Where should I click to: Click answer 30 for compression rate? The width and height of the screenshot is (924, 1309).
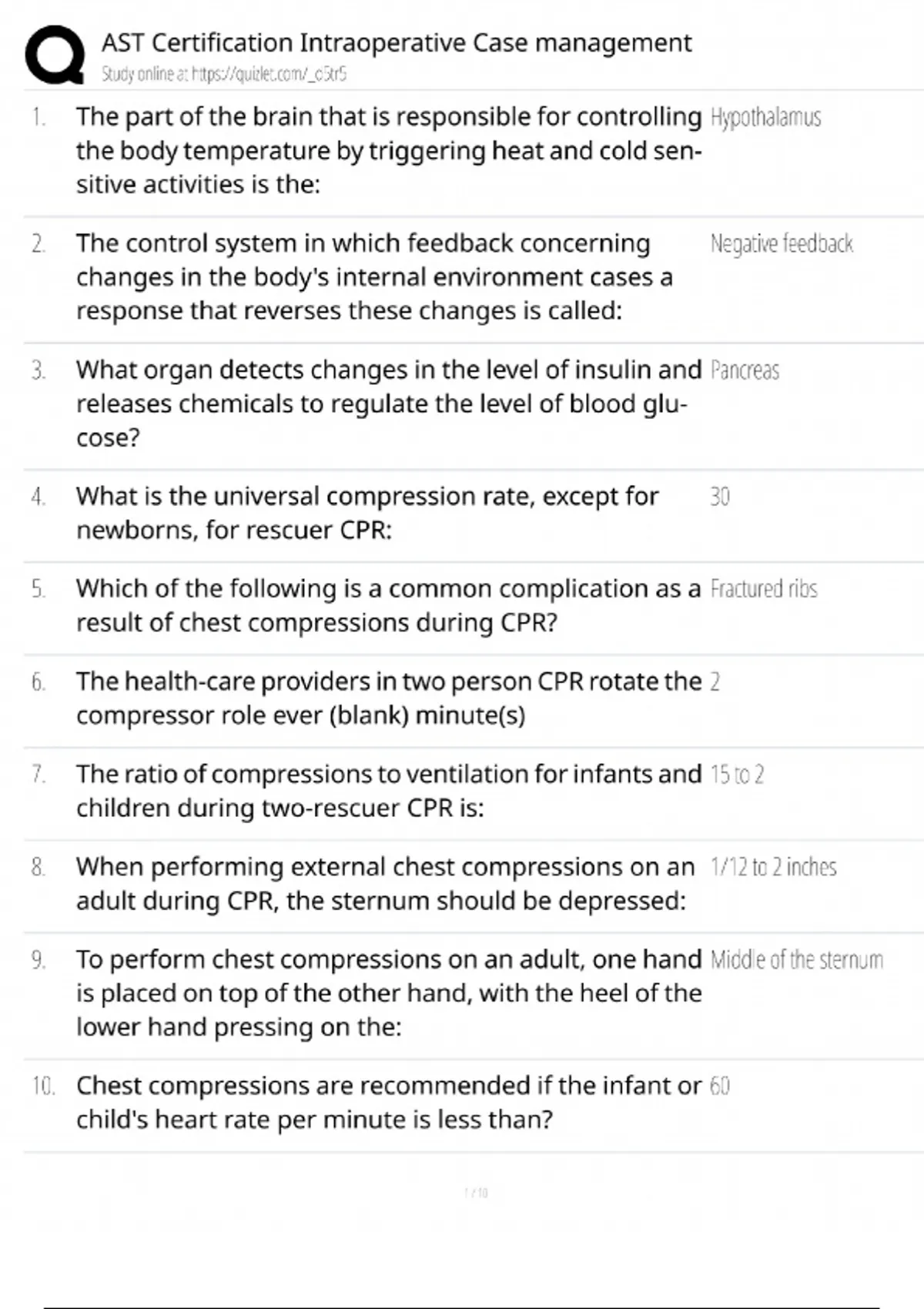coord(720,497)
